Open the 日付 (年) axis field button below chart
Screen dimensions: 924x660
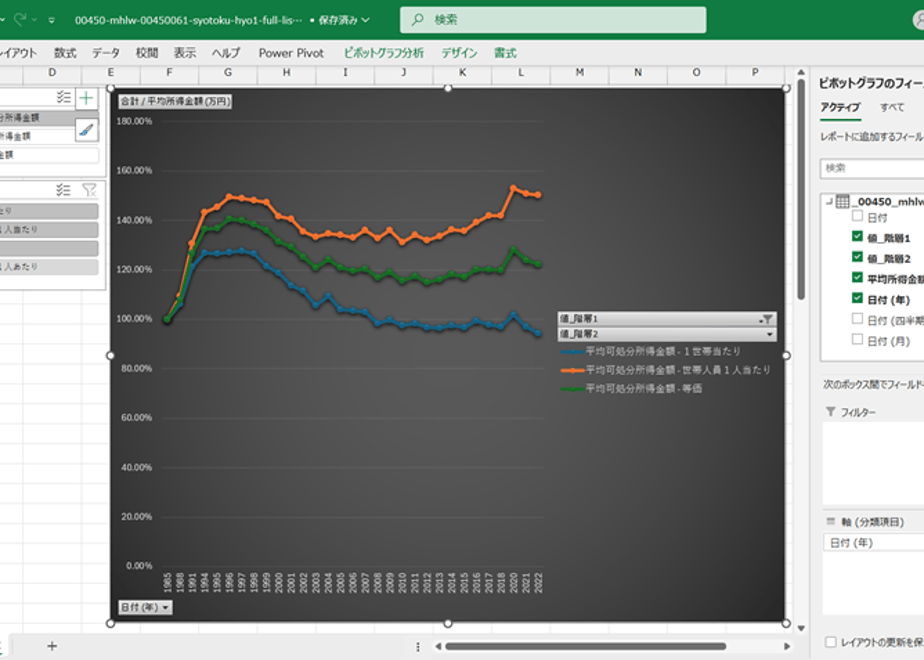pyautogui.click(x=145, y=607)
